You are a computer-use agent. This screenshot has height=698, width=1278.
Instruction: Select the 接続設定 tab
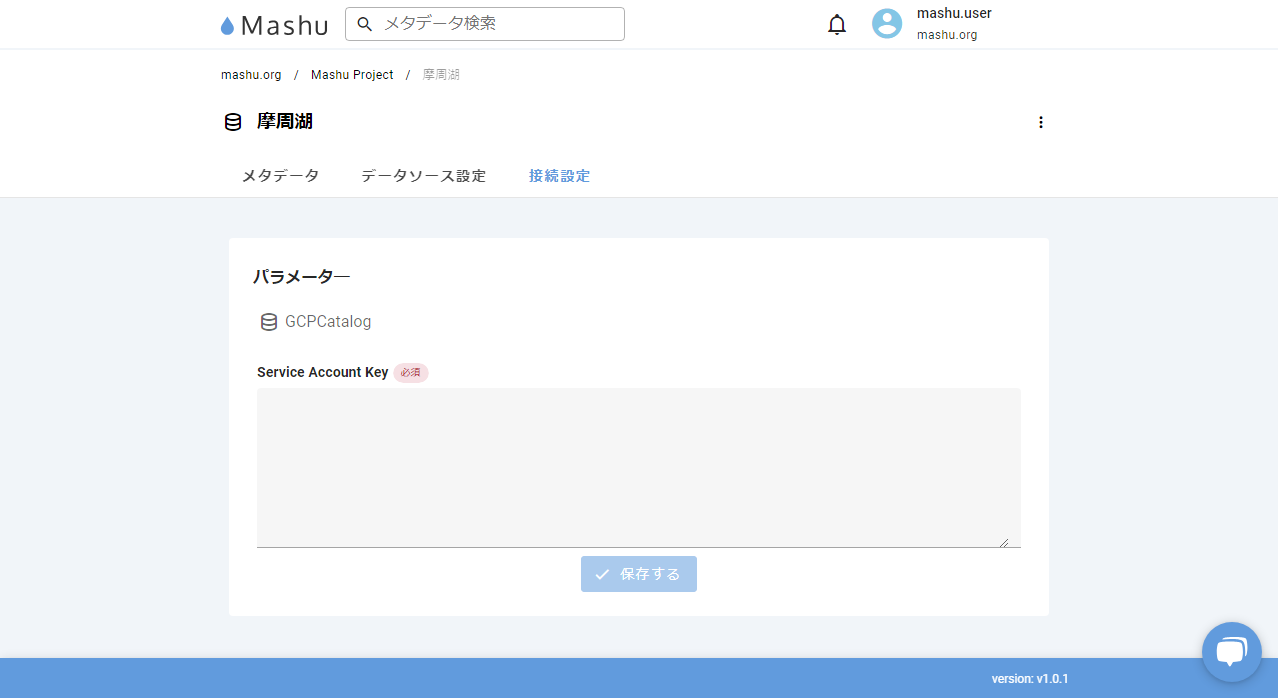tap(559, 176)
